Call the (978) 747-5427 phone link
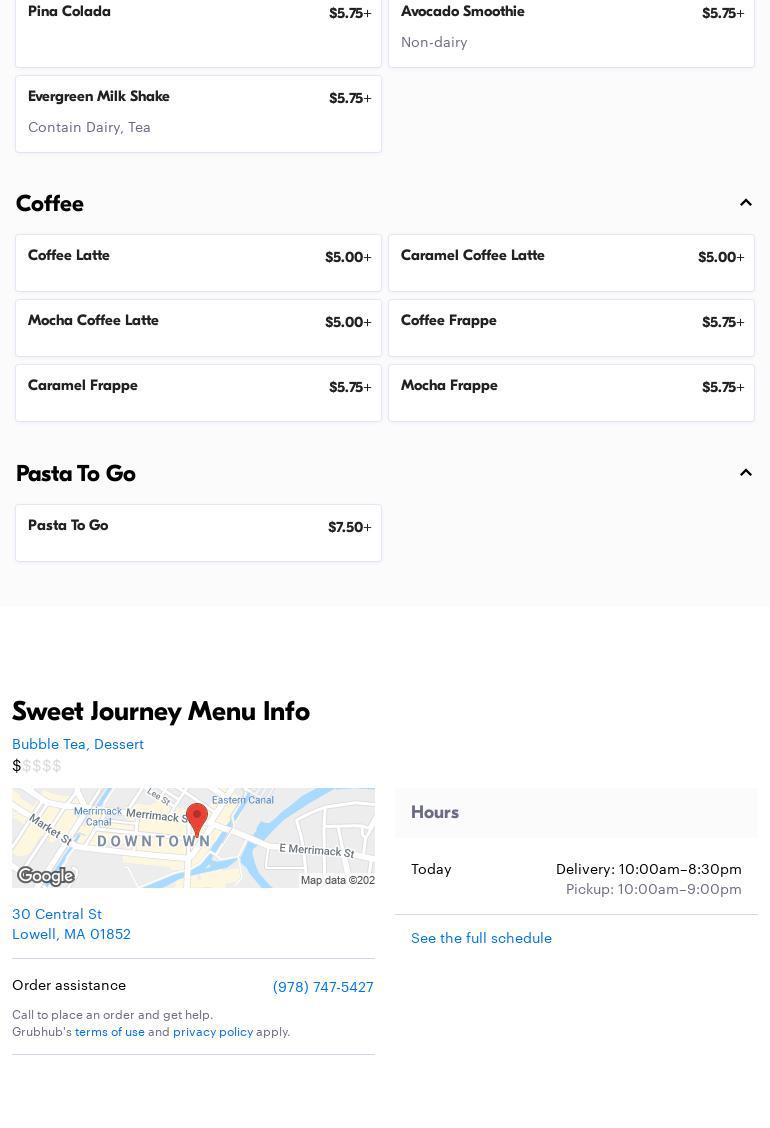 coord(323,987)
